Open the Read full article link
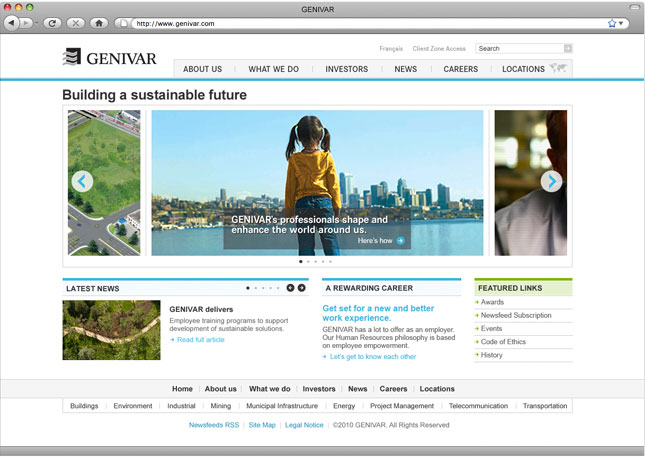Screen dimensions: 645x457 click(x=200, y=340)
